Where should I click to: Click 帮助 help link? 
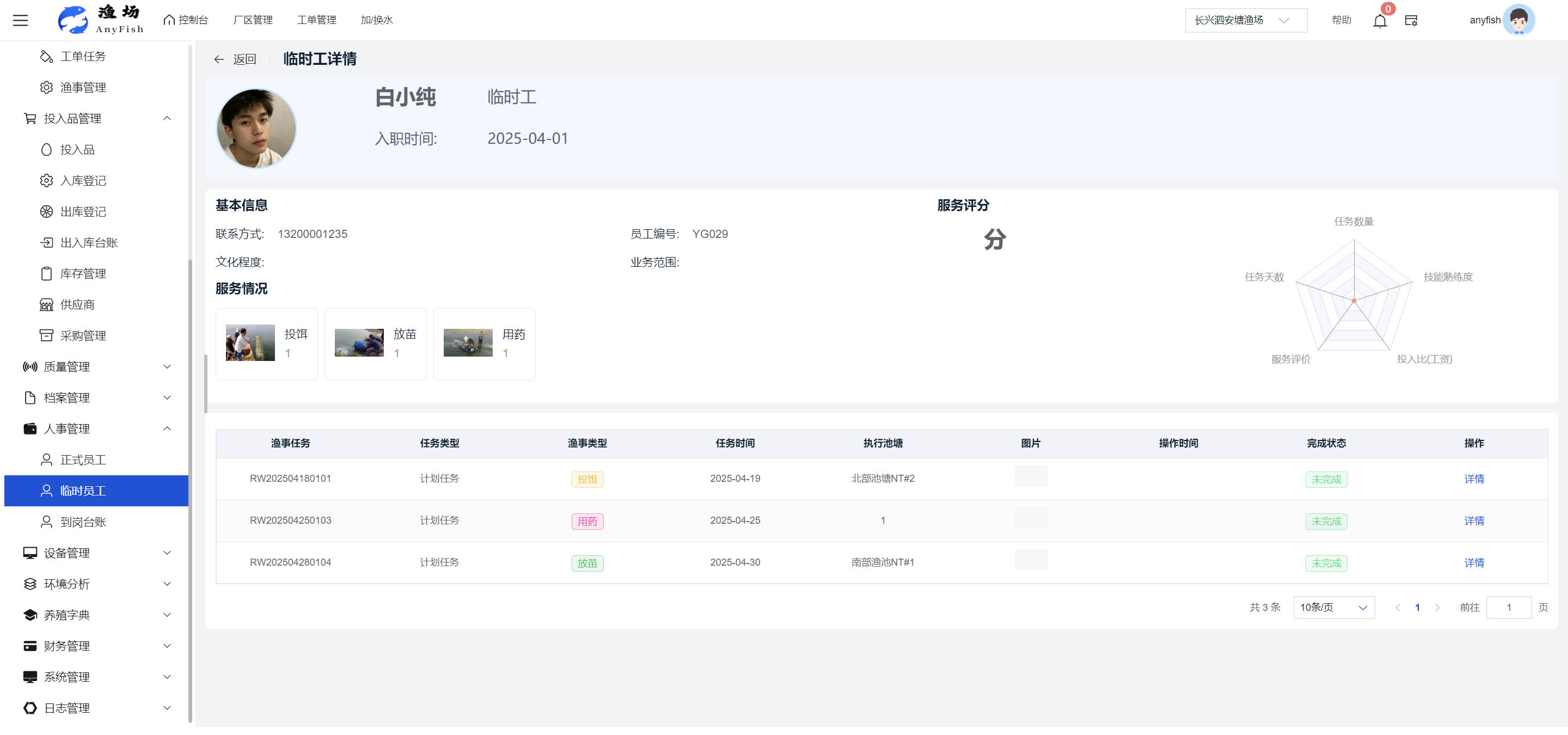[1340, 20]
